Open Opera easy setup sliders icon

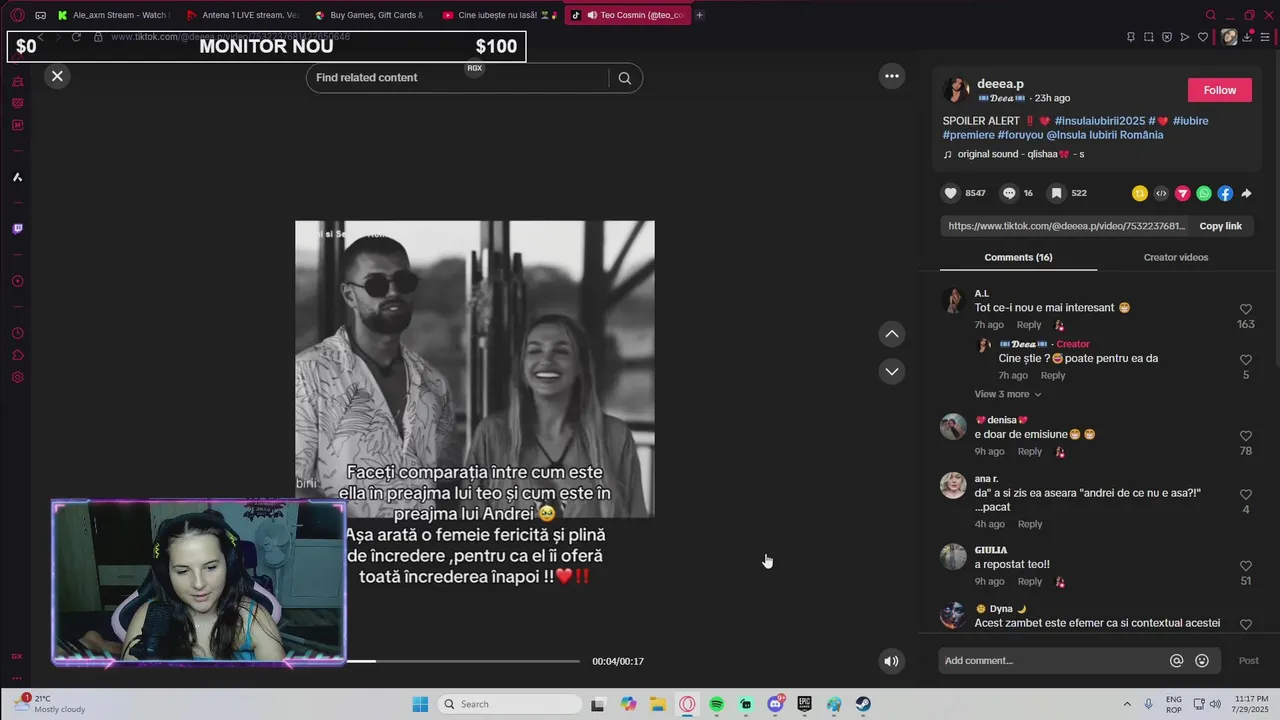click(x=1265, y=37)
